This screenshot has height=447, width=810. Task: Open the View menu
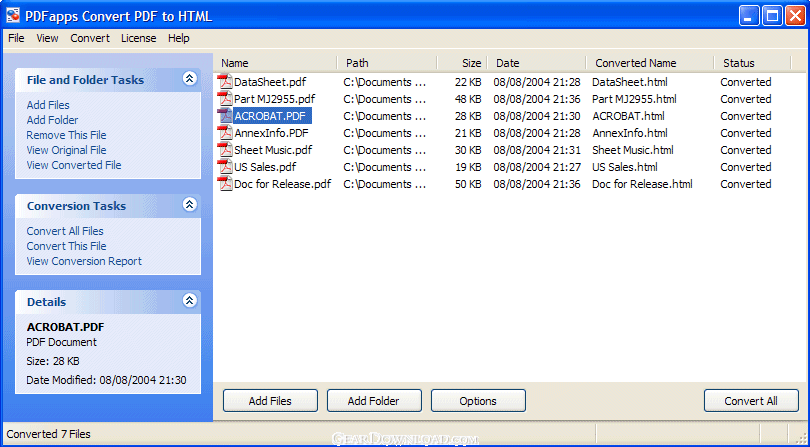pos(47,38)
